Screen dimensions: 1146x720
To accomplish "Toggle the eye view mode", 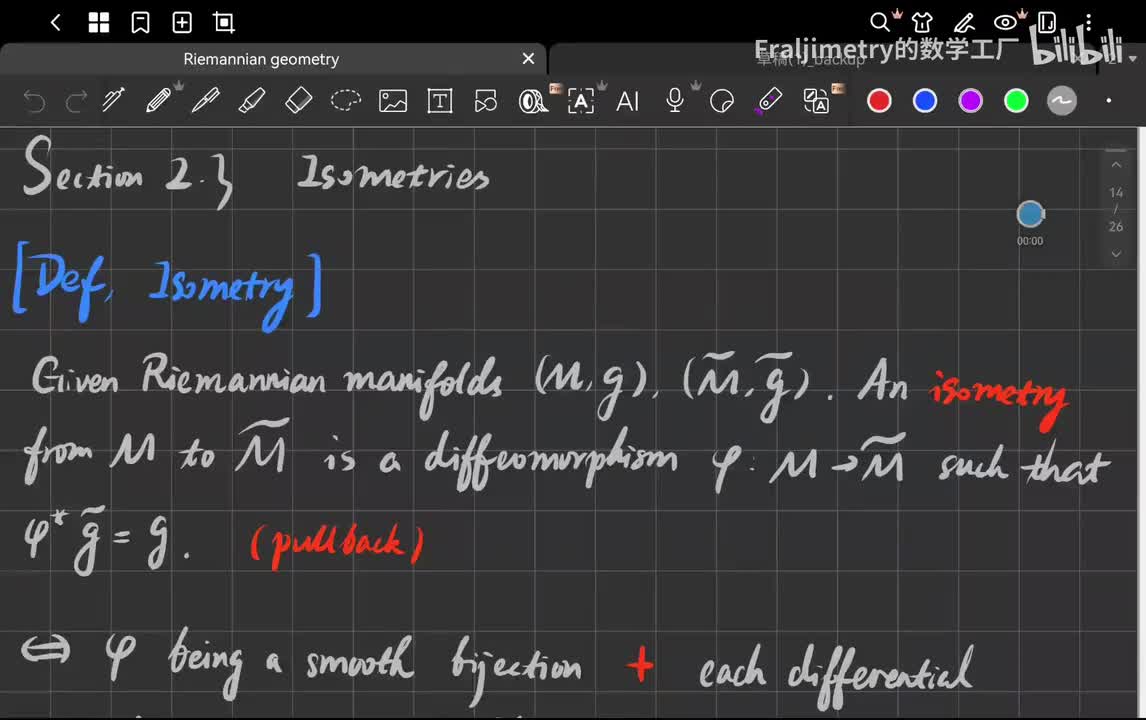I will click(1005, 23).
